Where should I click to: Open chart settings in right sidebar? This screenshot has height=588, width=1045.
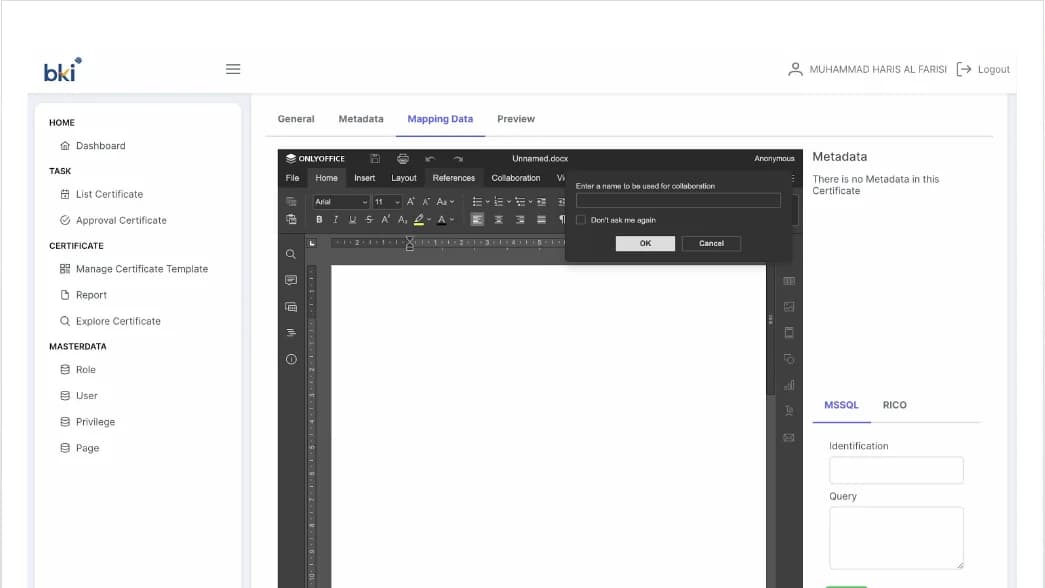[x=789, y=385]
